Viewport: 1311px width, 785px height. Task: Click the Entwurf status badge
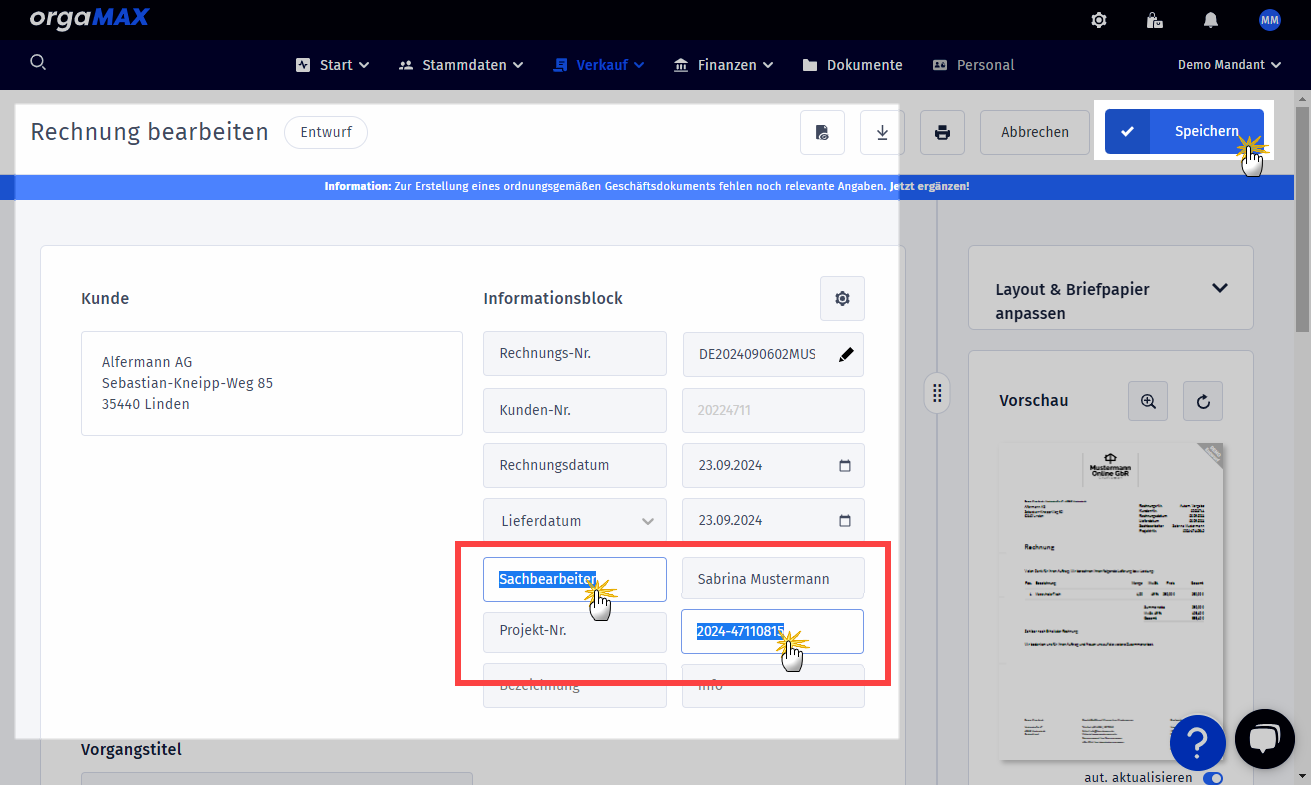coord(326,132)
